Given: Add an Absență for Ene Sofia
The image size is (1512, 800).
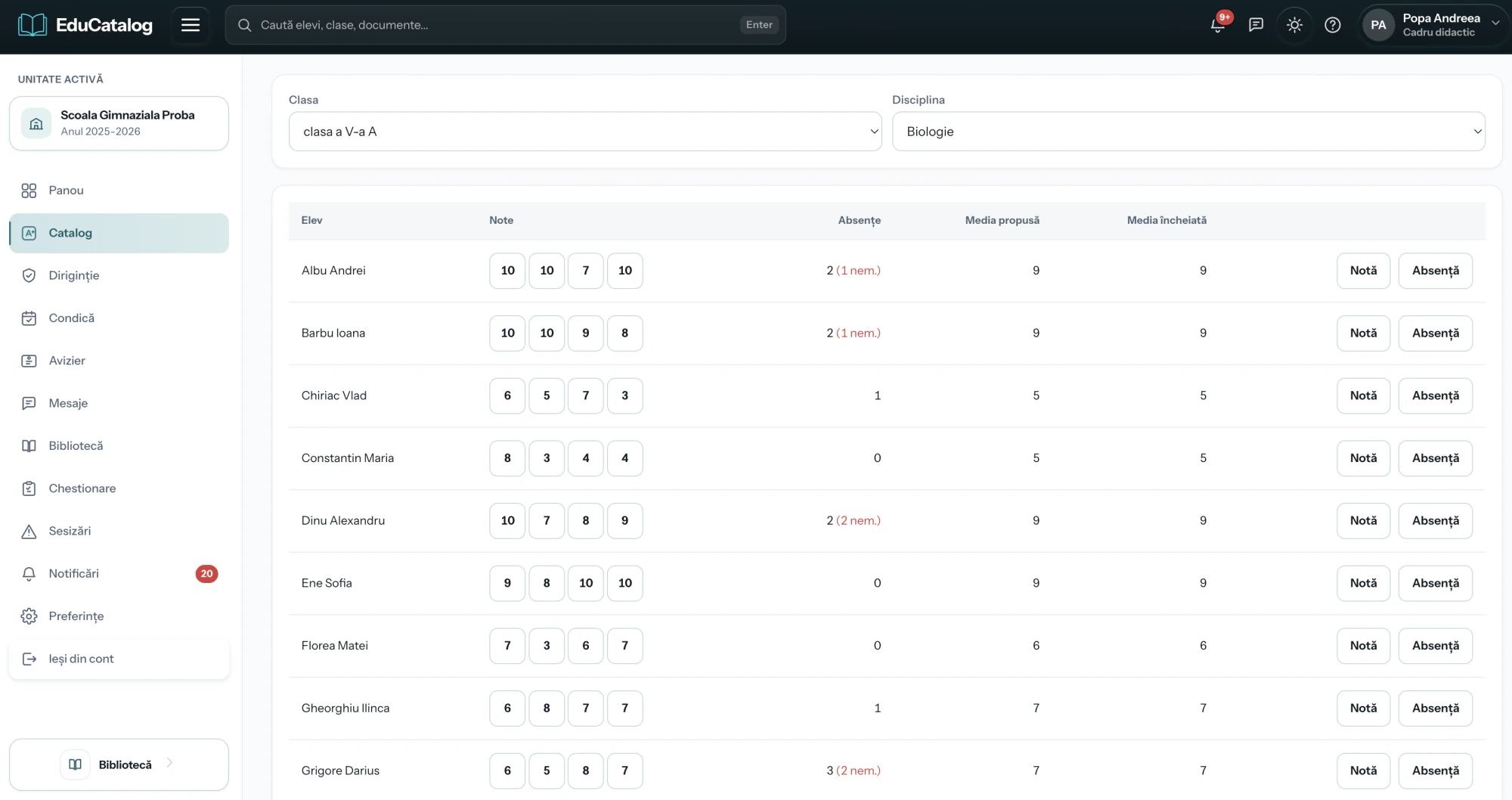Looking at the screenshot, I should click(1435, 583).
